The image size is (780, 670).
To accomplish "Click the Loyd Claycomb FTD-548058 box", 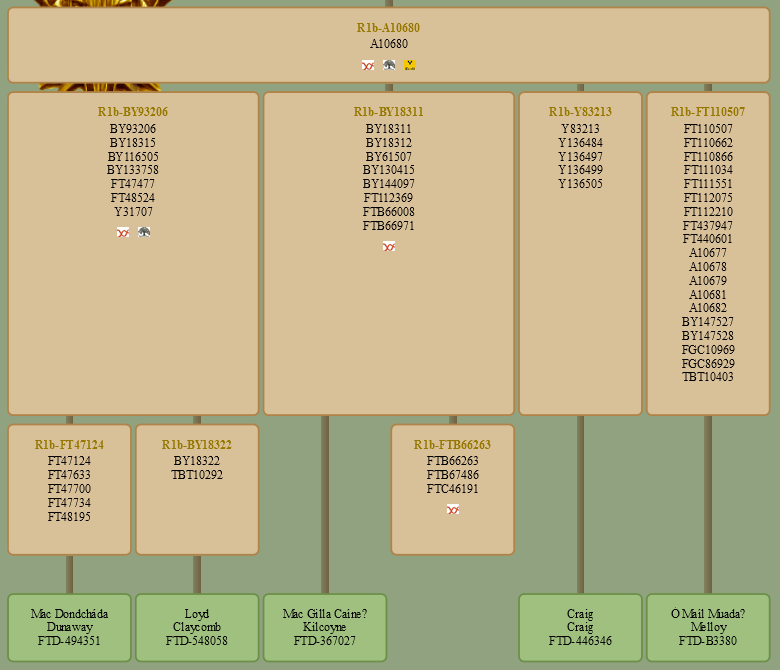I will 197,627.
